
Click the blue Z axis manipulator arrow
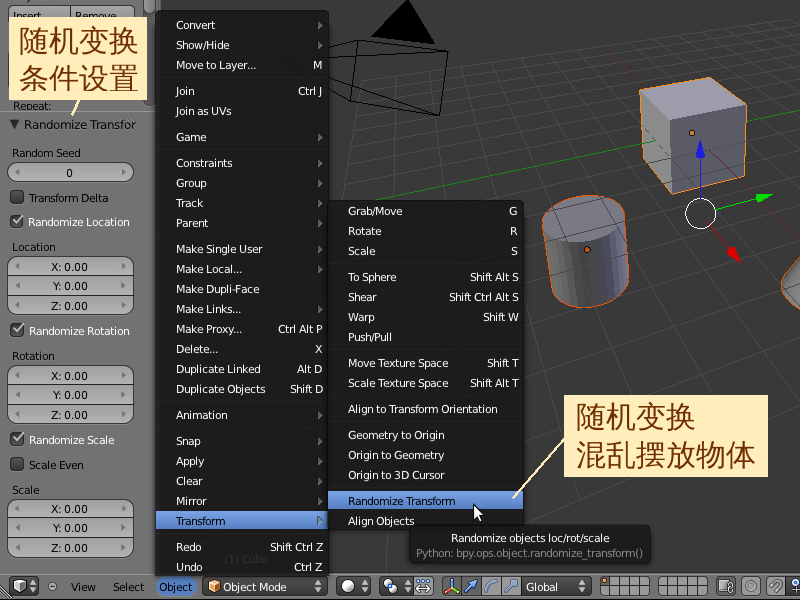[x=701, y=149]
